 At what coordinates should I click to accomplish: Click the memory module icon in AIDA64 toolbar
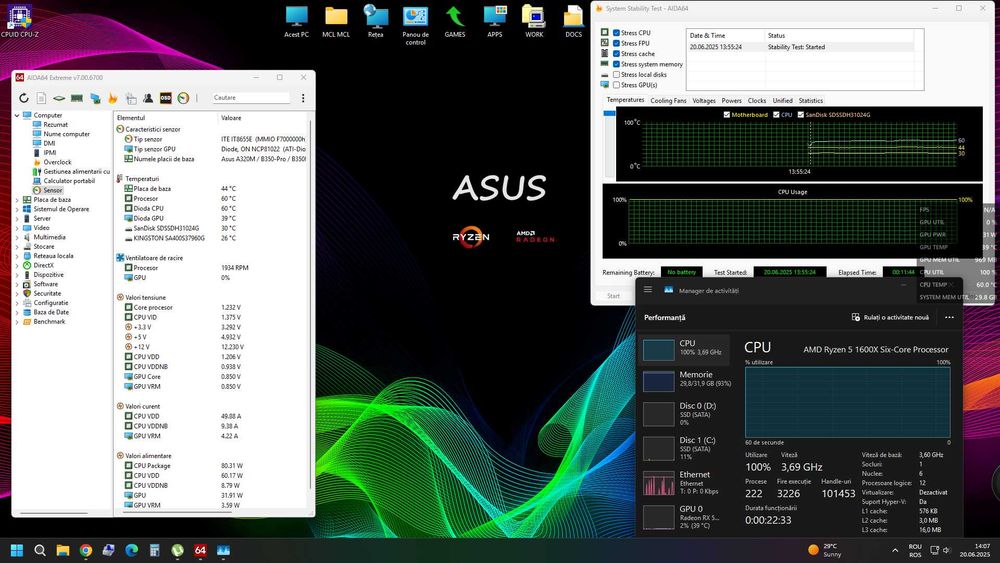click(77, 98)
